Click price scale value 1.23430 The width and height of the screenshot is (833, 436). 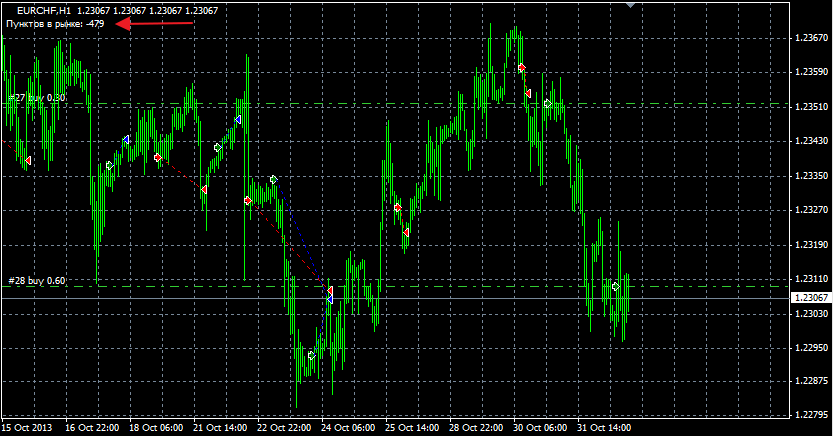click(812, 141)
